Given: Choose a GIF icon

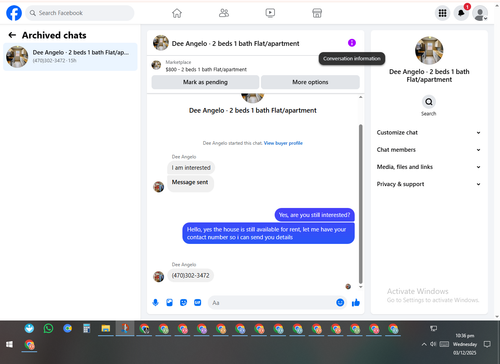Looking at the screenshot, I should click(198, 302).
